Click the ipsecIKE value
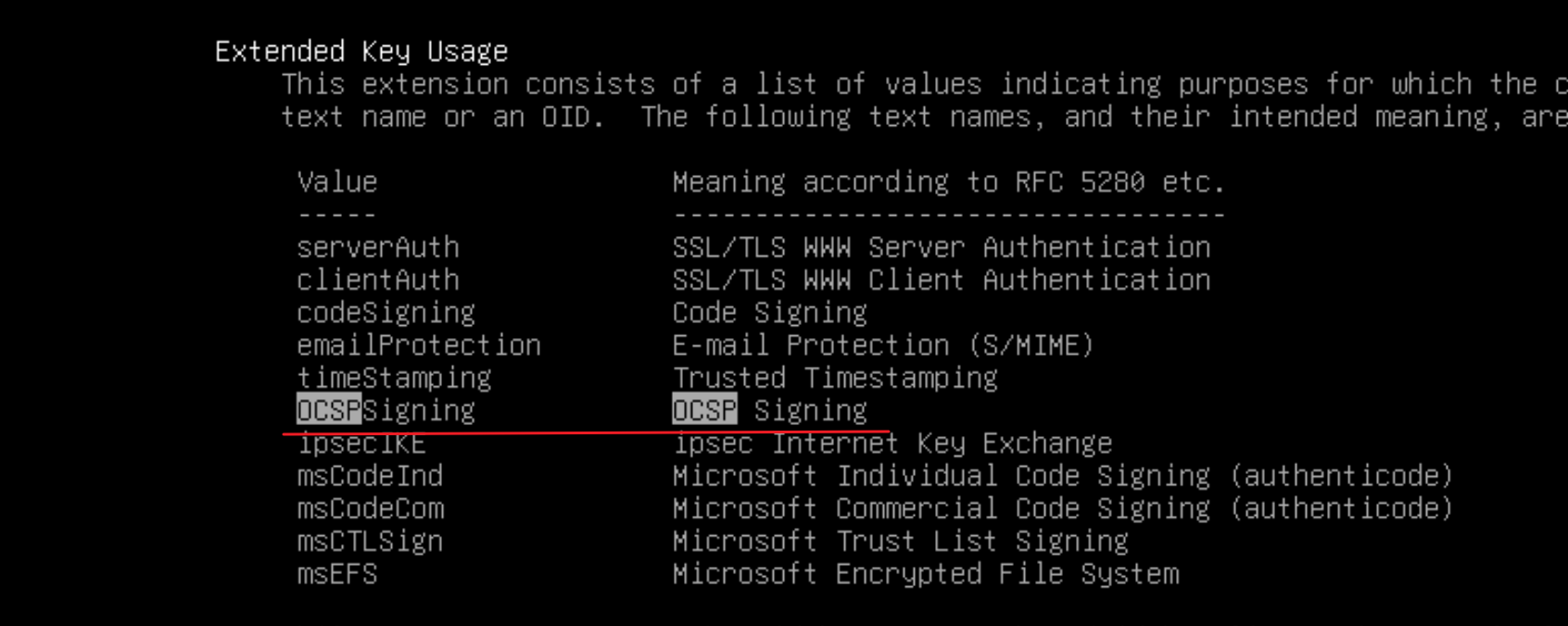Viewport: 1568px width, 626px height. pos(361,444)
